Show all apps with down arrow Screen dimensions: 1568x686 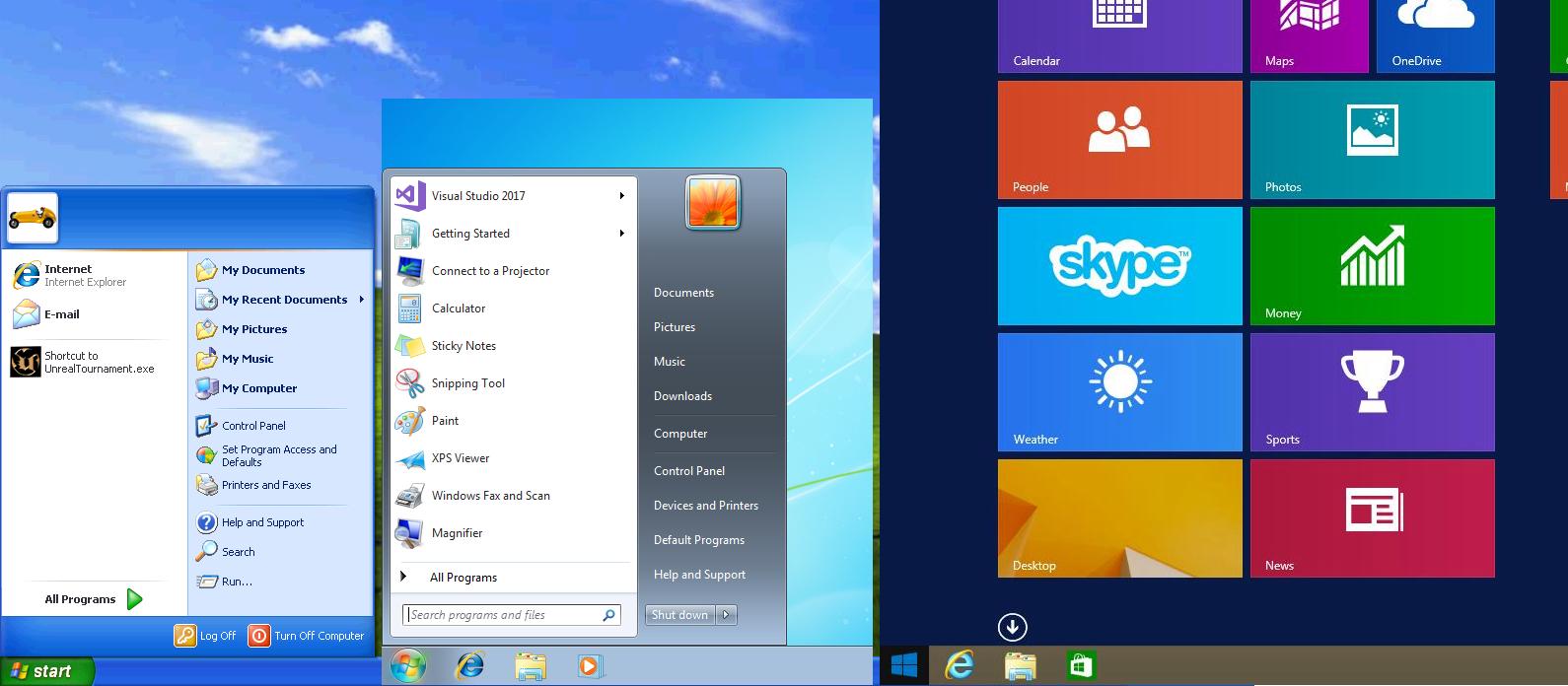[1012, 627]
